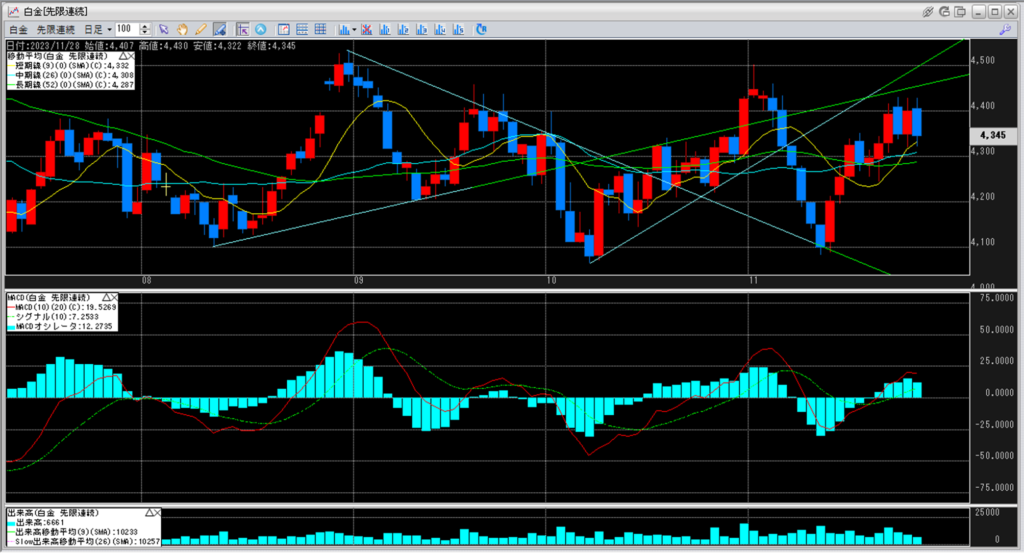
Task: Load chart template number 3
Action: (421, 29)
